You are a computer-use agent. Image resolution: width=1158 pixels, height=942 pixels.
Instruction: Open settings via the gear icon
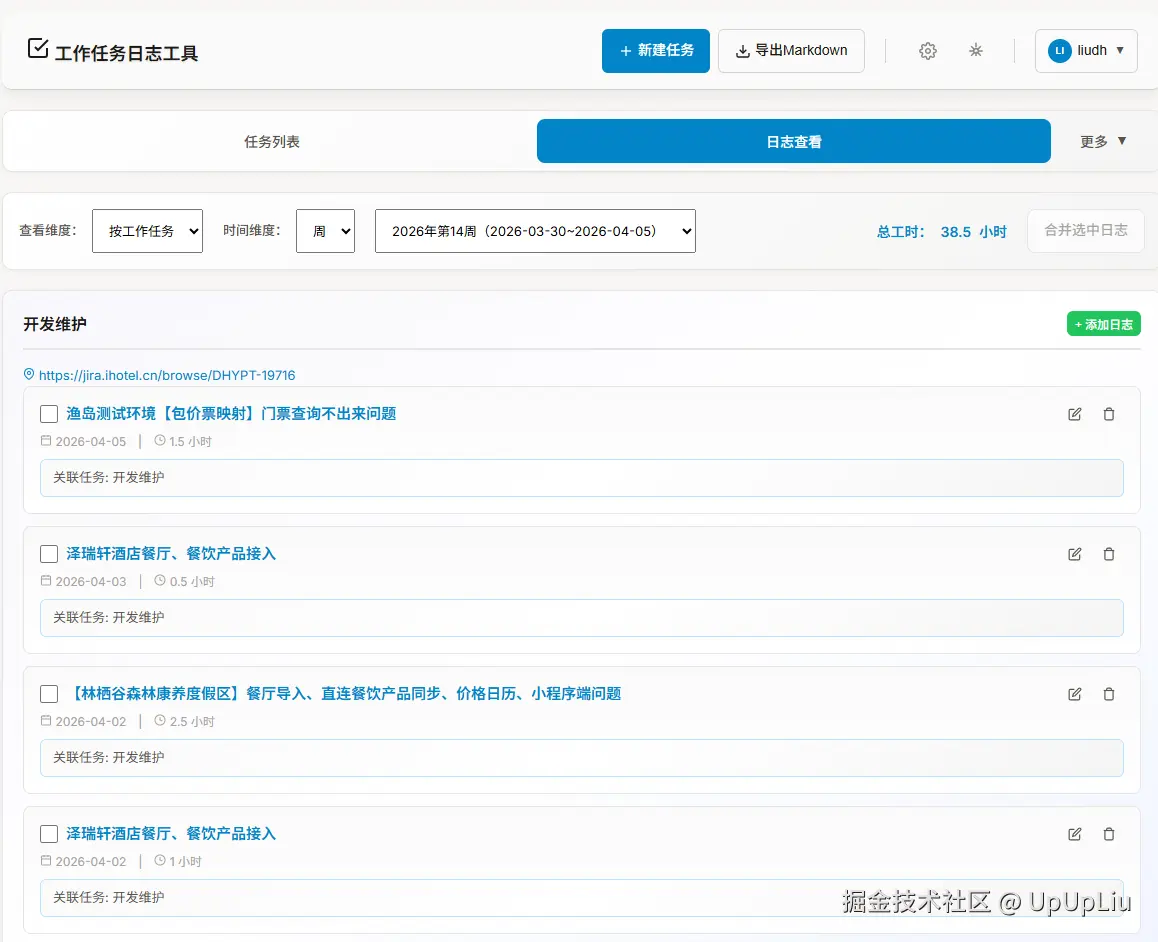tap(928, 51)
